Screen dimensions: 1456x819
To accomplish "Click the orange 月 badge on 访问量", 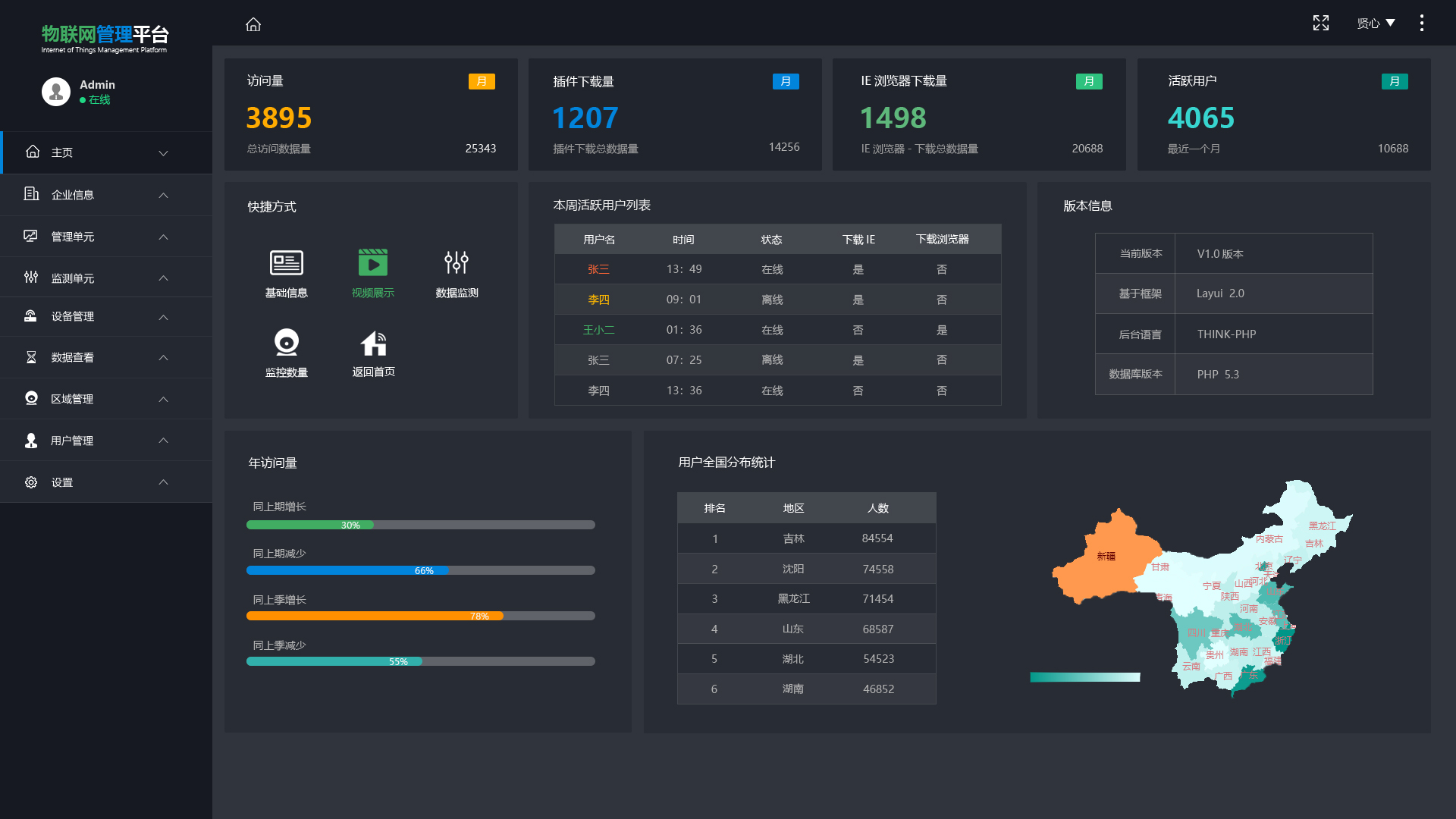I will (482, 82).
